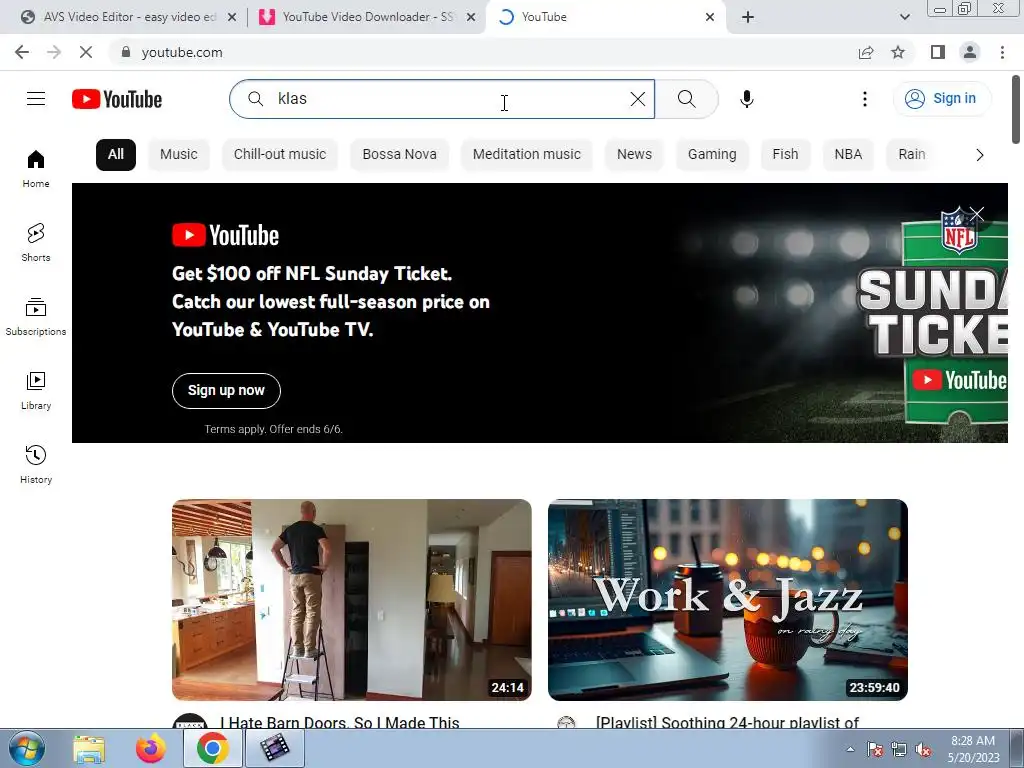Click the Sign in button
The height and width of the screenshot is (768, 1024).
(942, 99)
